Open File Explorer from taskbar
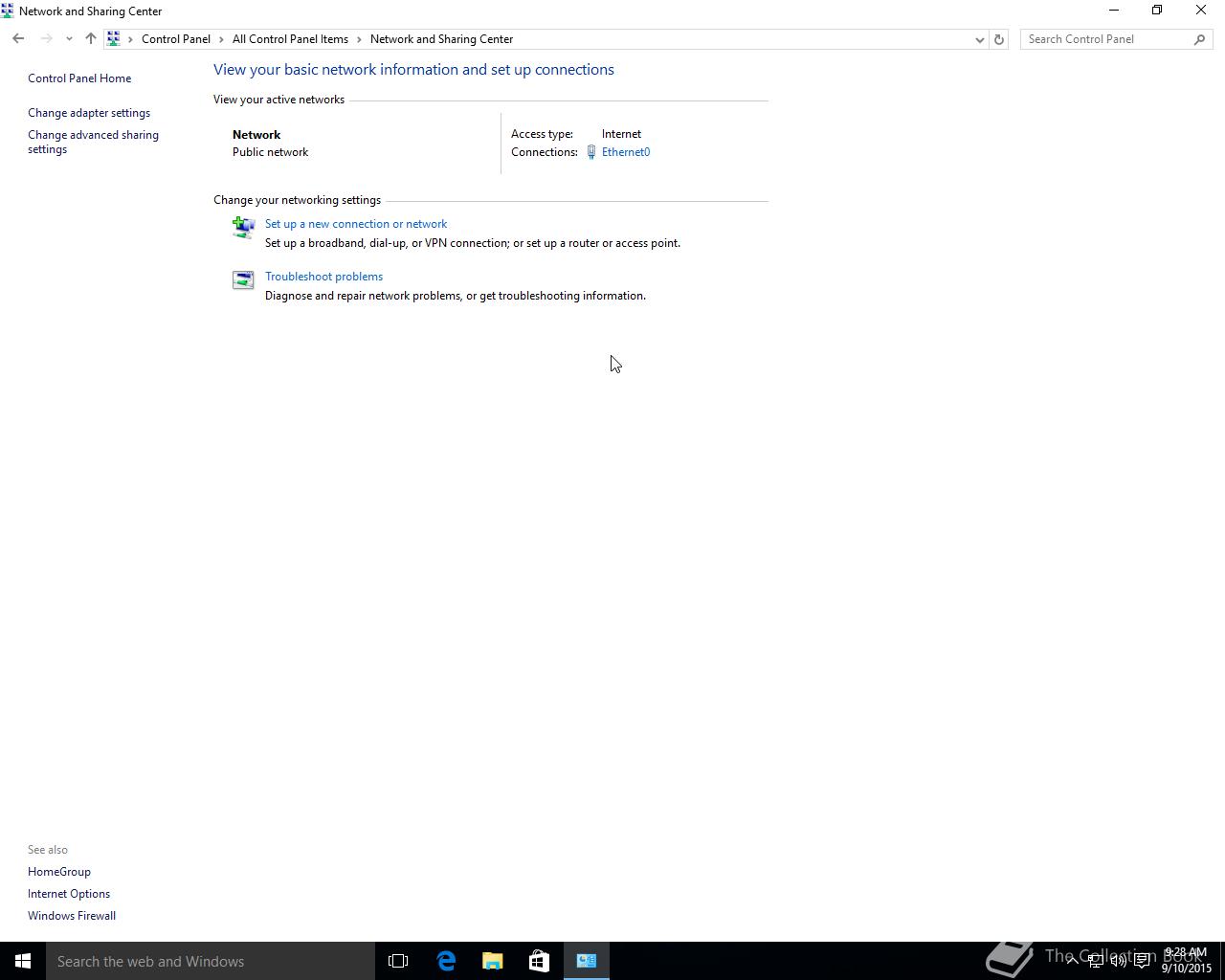The height and width of the screenshot is (980, 1225). (x=493, y=961)
